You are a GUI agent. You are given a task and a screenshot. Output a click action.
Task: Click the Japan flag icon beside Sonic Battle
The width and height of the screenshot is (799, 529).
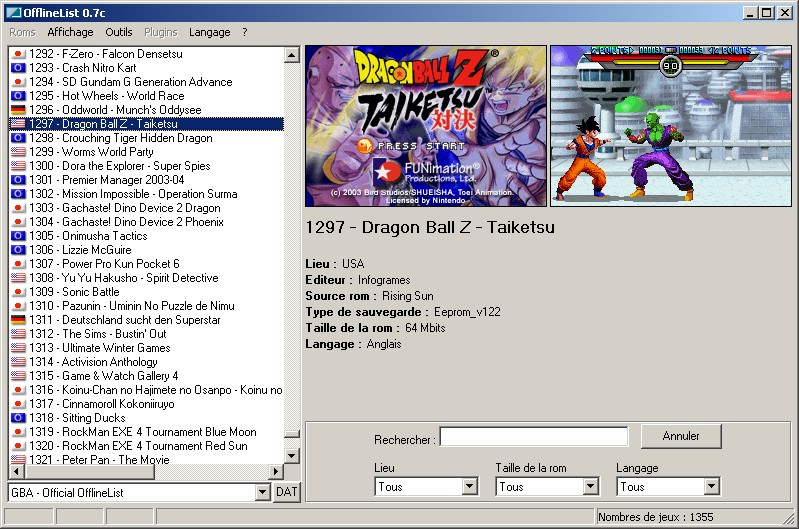click(x=18, y=292)
